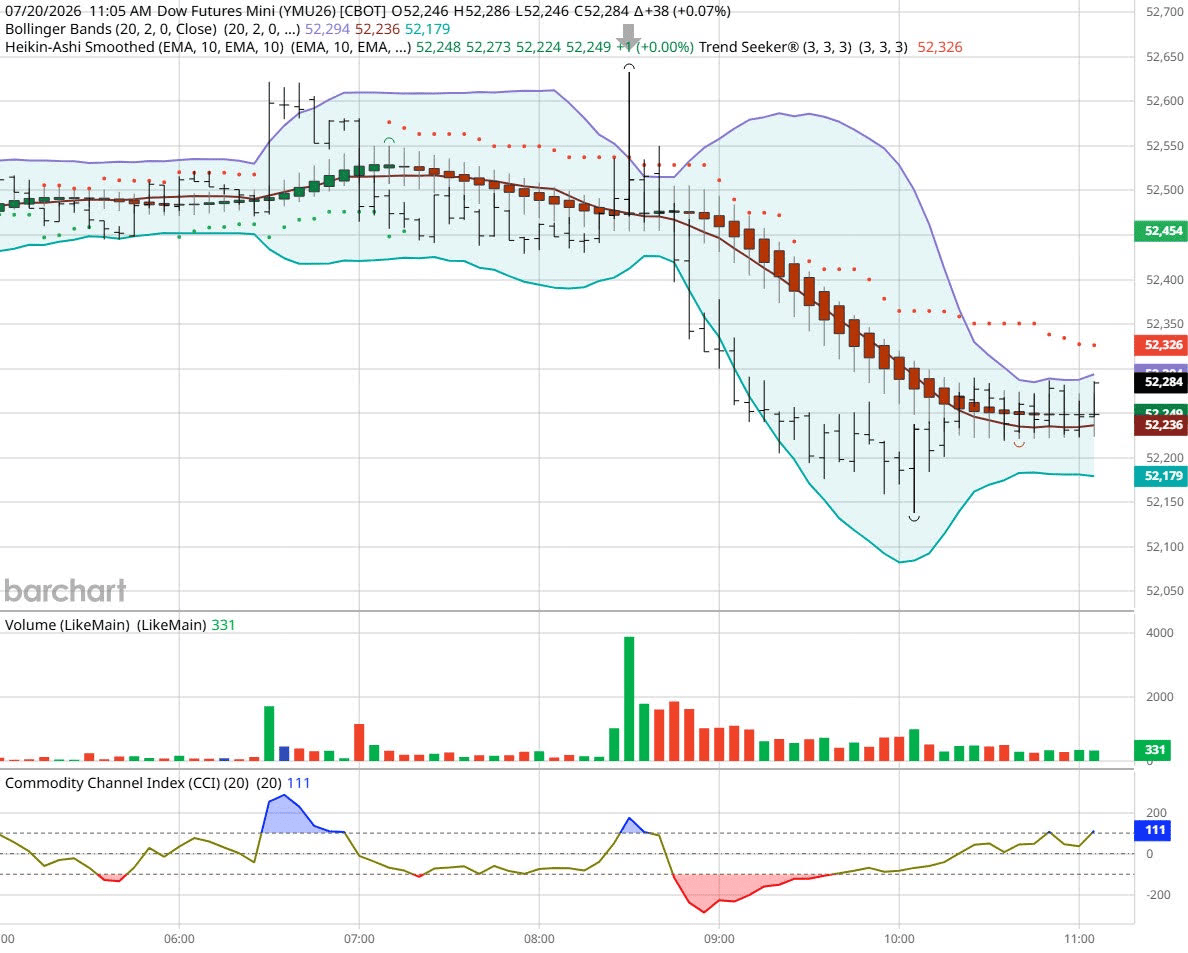Click the teal 52,179 lower band tag
The height and width of the screenshot is (953, 1188).
1161,476
